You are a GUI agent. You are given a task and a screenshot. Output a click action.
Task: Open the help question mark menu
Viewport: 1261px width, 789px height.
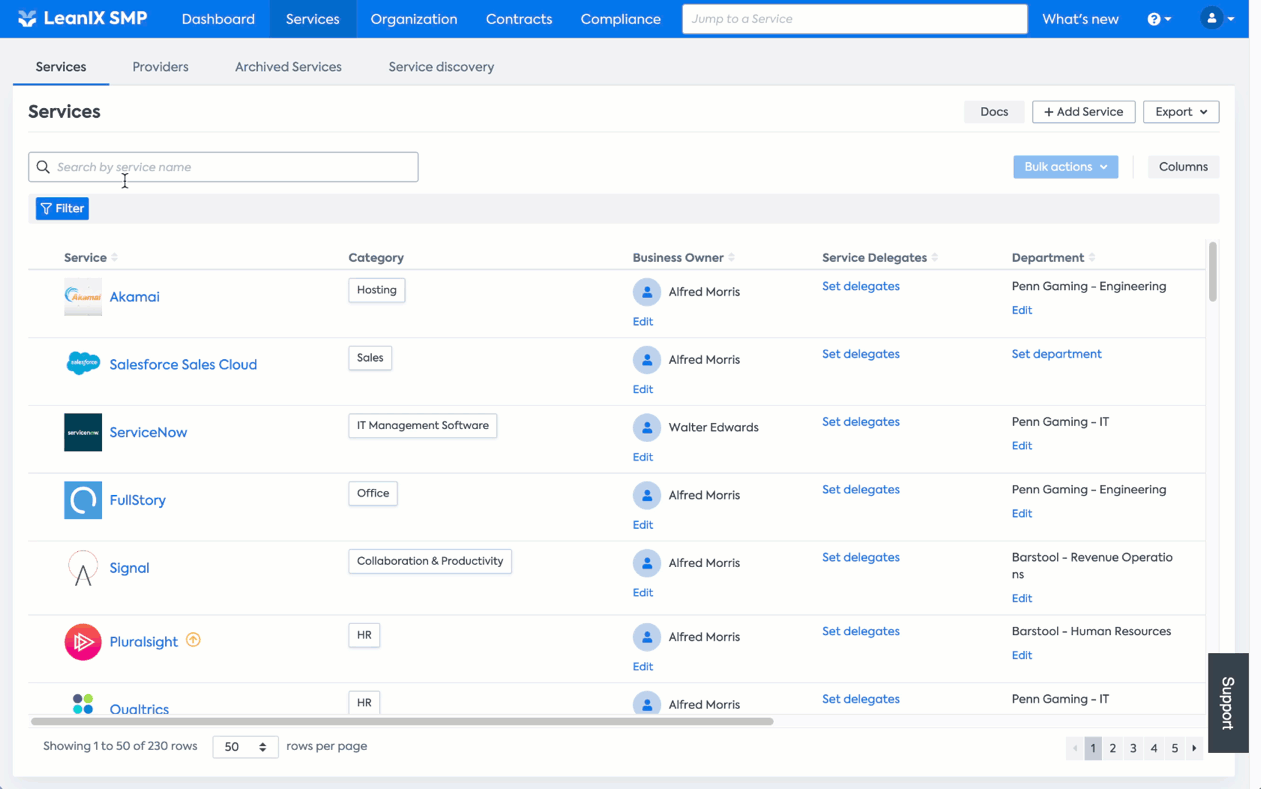1160,19
